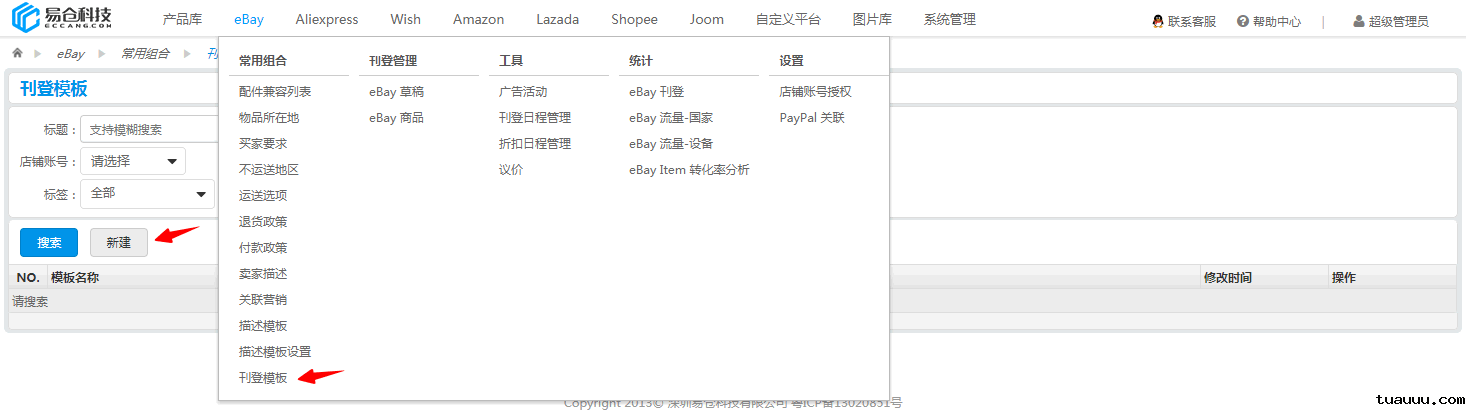Select eBay Item 转化率分析 statistics entry
Image resolution: width=1466 pixels, height=416 pixels.
tap(689, 170)
